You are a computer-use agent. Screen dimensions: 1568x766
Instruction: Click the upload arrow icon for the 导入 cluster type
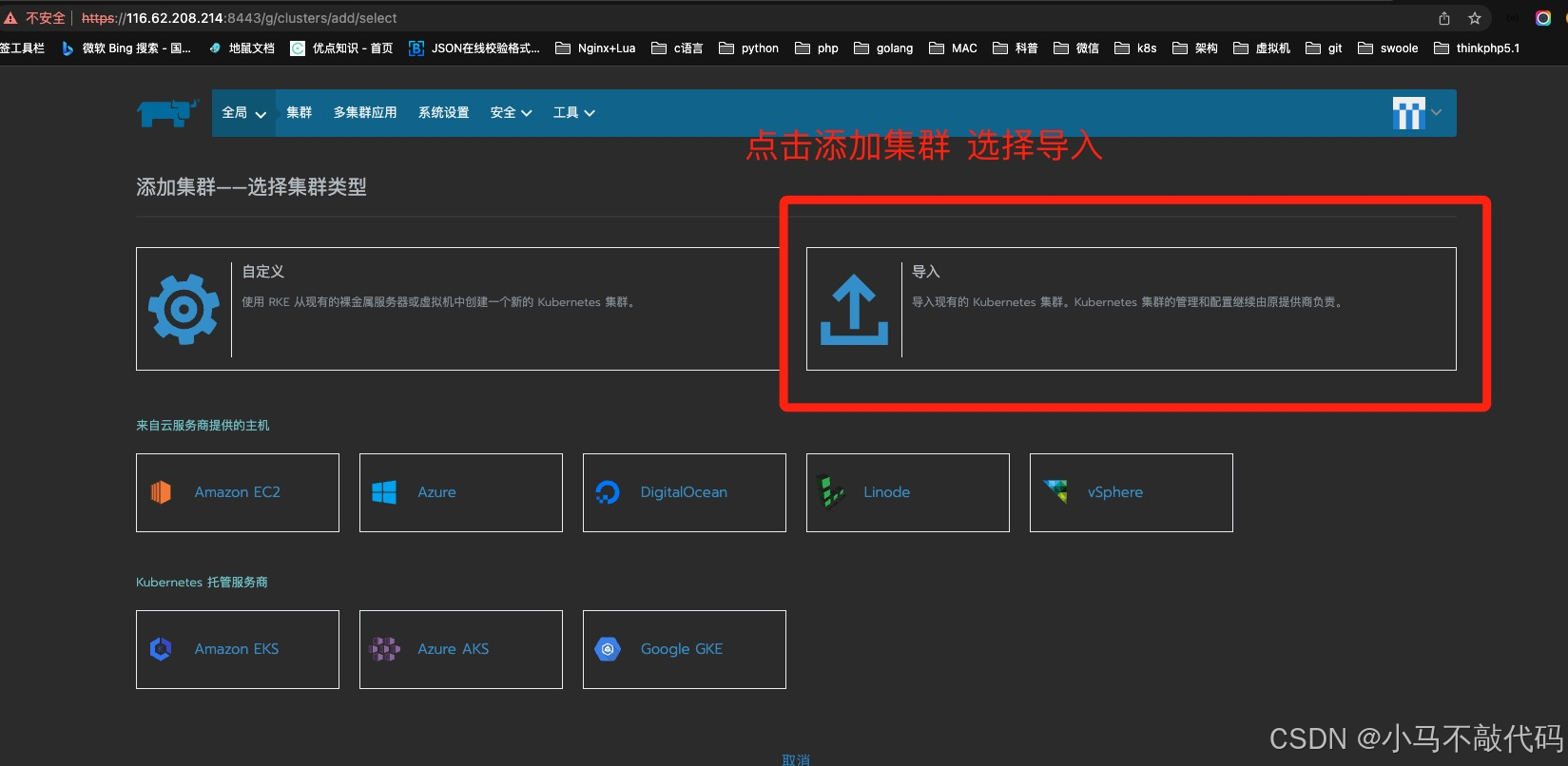coord(854,310)
